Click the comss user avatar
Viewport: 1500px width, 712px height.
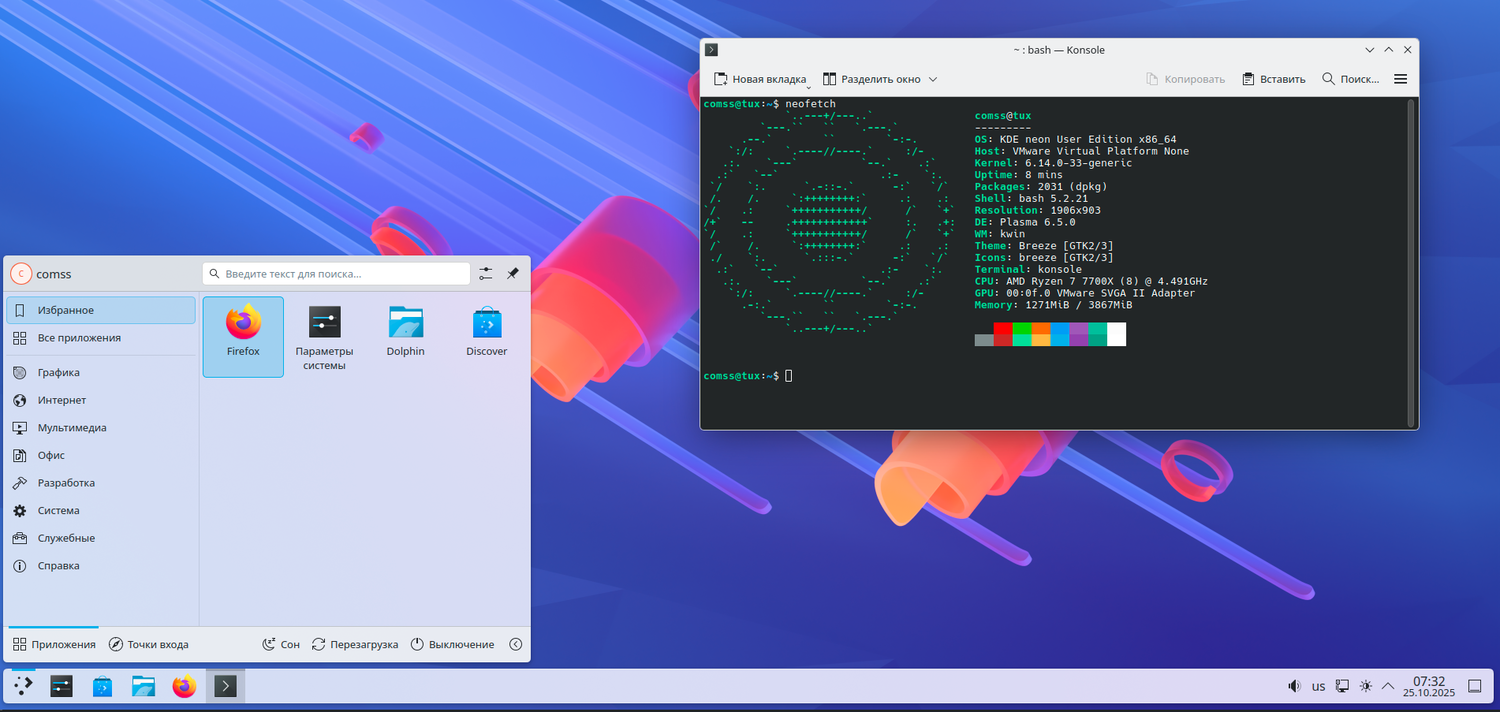coord(21,273)
